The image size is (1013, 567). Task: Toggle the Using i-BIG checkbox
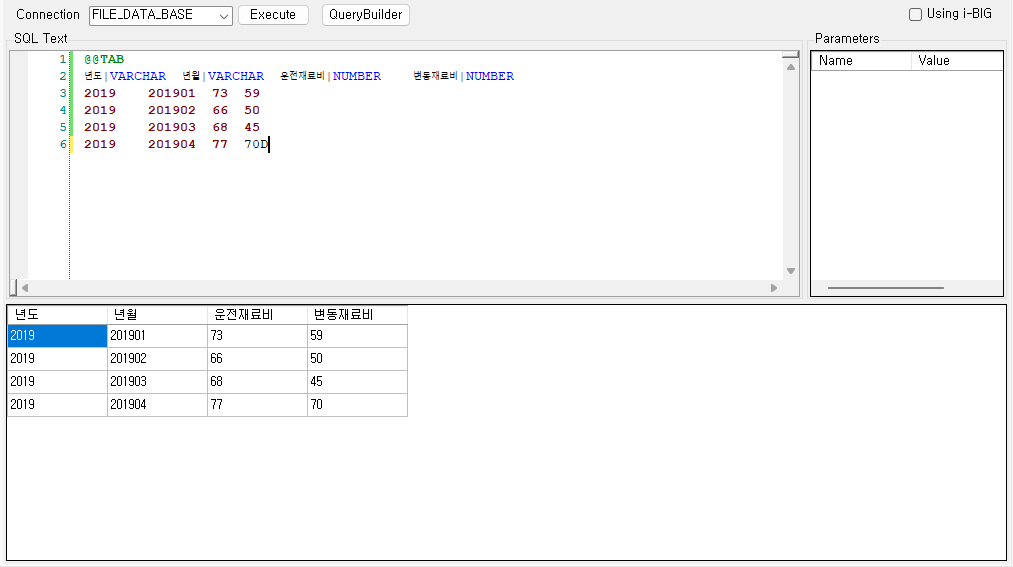915,15
